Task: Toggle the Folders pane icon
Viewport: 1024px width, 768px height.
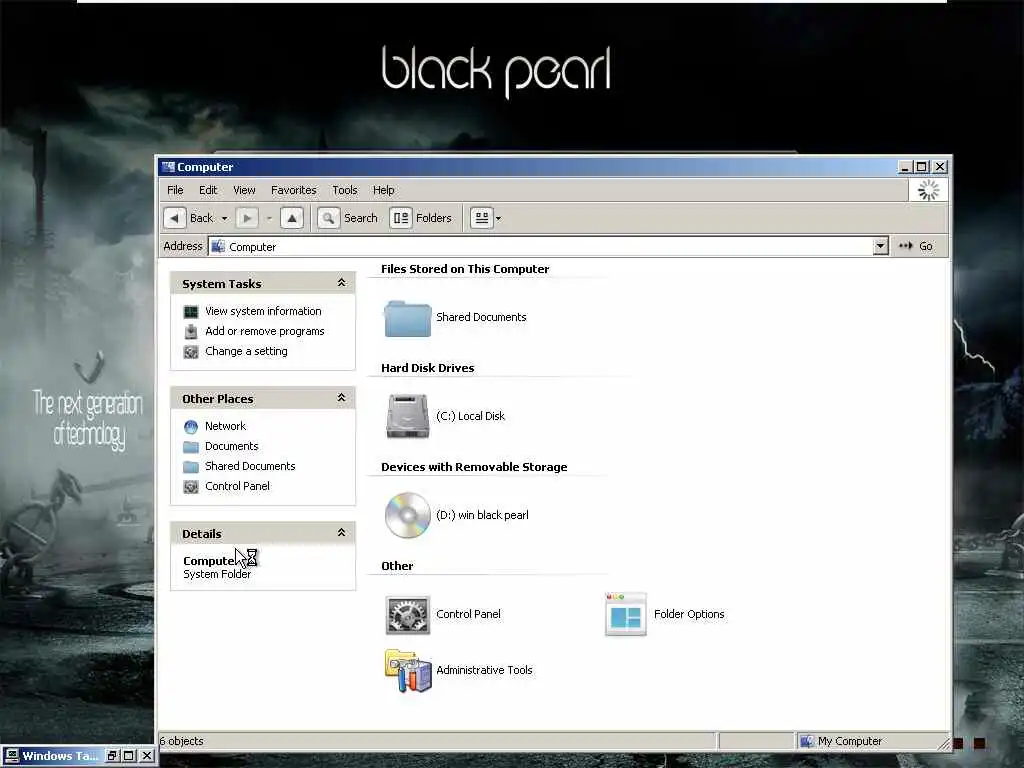Action: (401, 218)
